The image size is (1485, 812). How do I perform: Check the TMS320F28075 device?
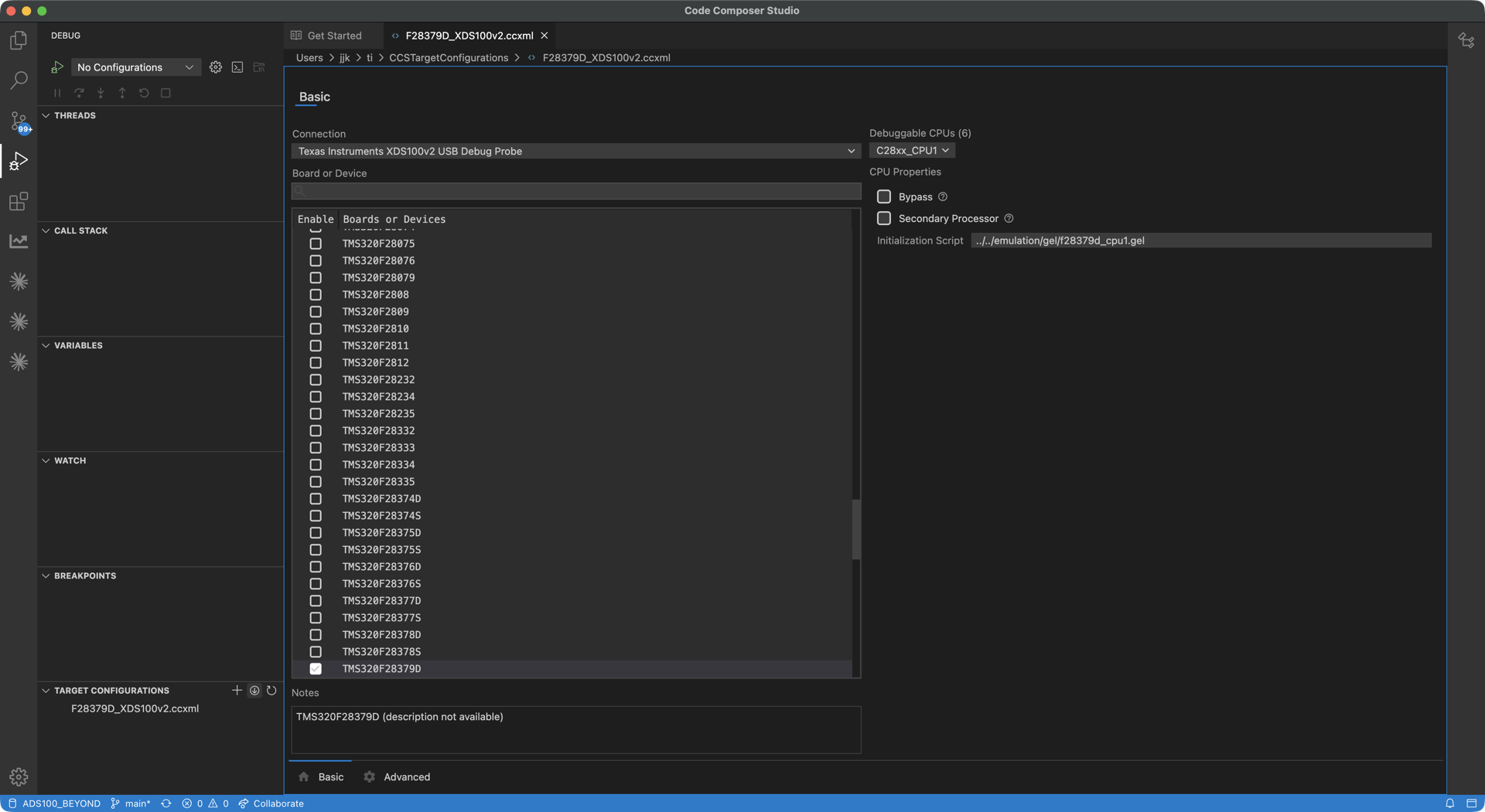click(x=316, y=244)
